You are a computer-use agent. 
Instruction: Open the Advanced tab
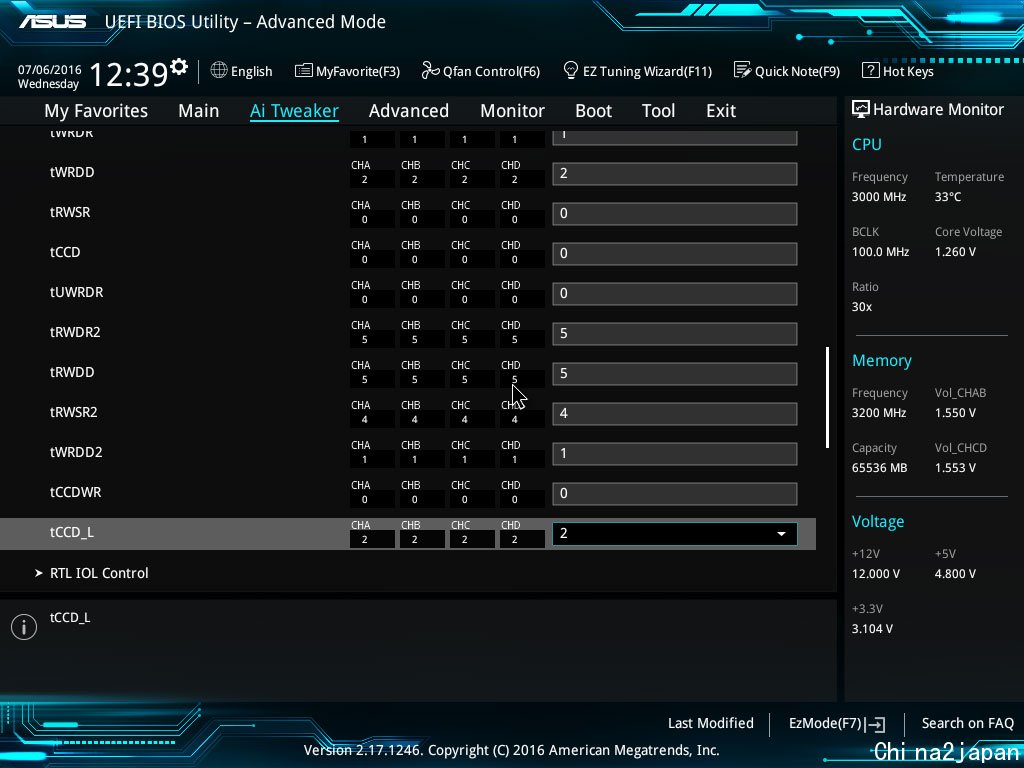pos(409,110)
